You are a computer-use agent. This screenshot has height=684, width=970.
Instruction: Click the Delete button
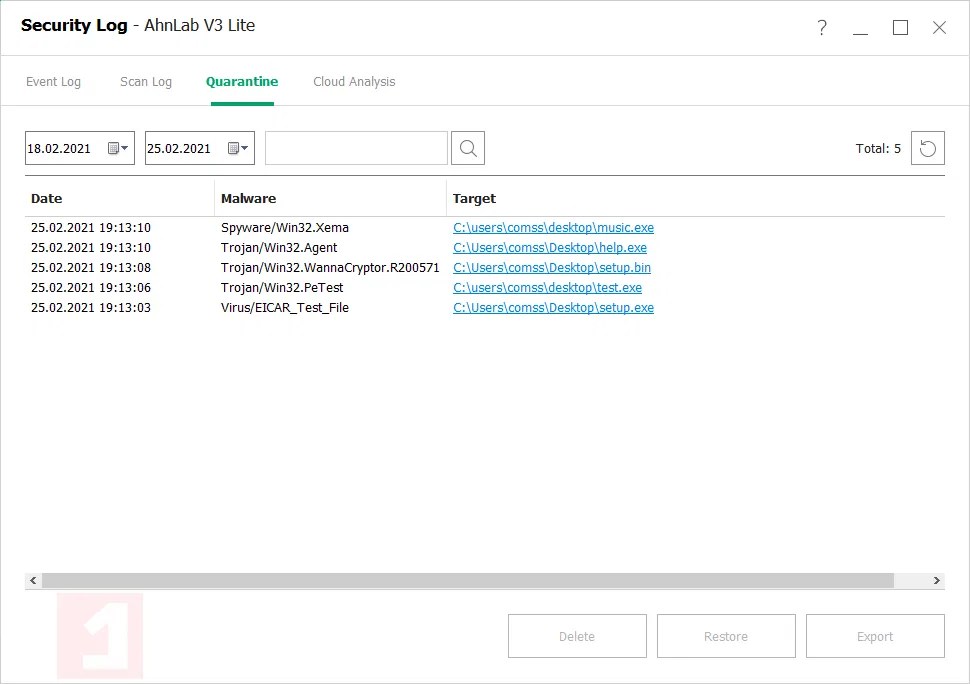[577, 635]
